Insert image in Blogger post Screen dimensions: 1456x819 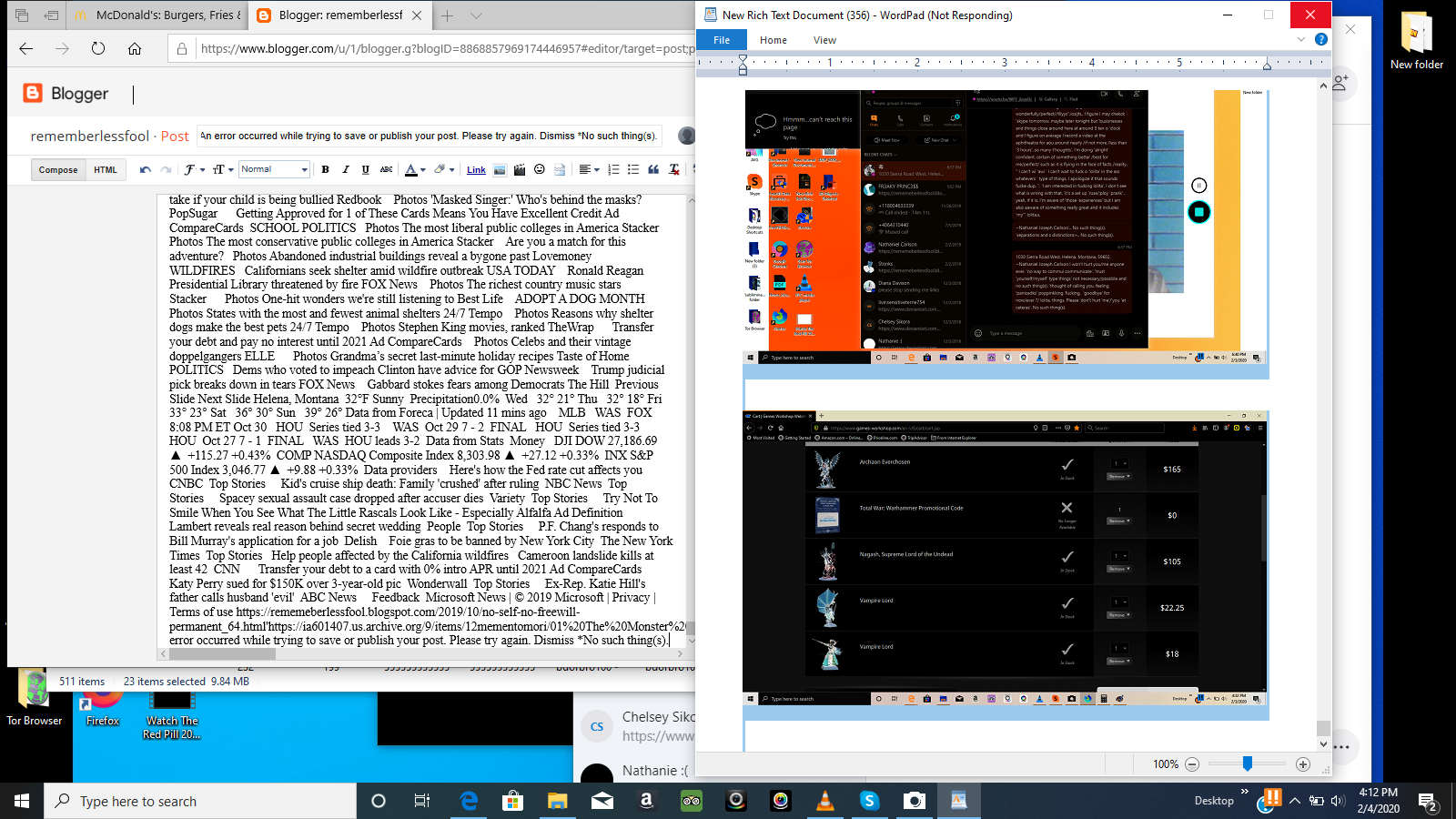pos(500,169)
